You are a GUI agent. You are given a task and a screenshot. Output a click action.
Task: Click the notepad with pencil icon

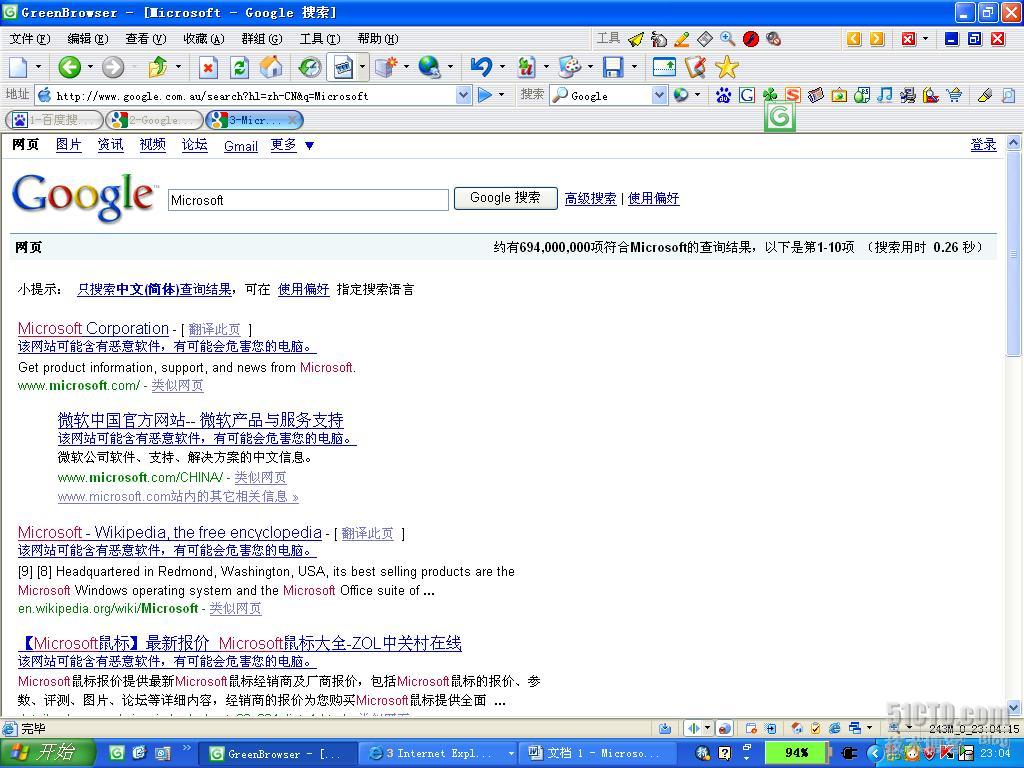pos(696,67)
